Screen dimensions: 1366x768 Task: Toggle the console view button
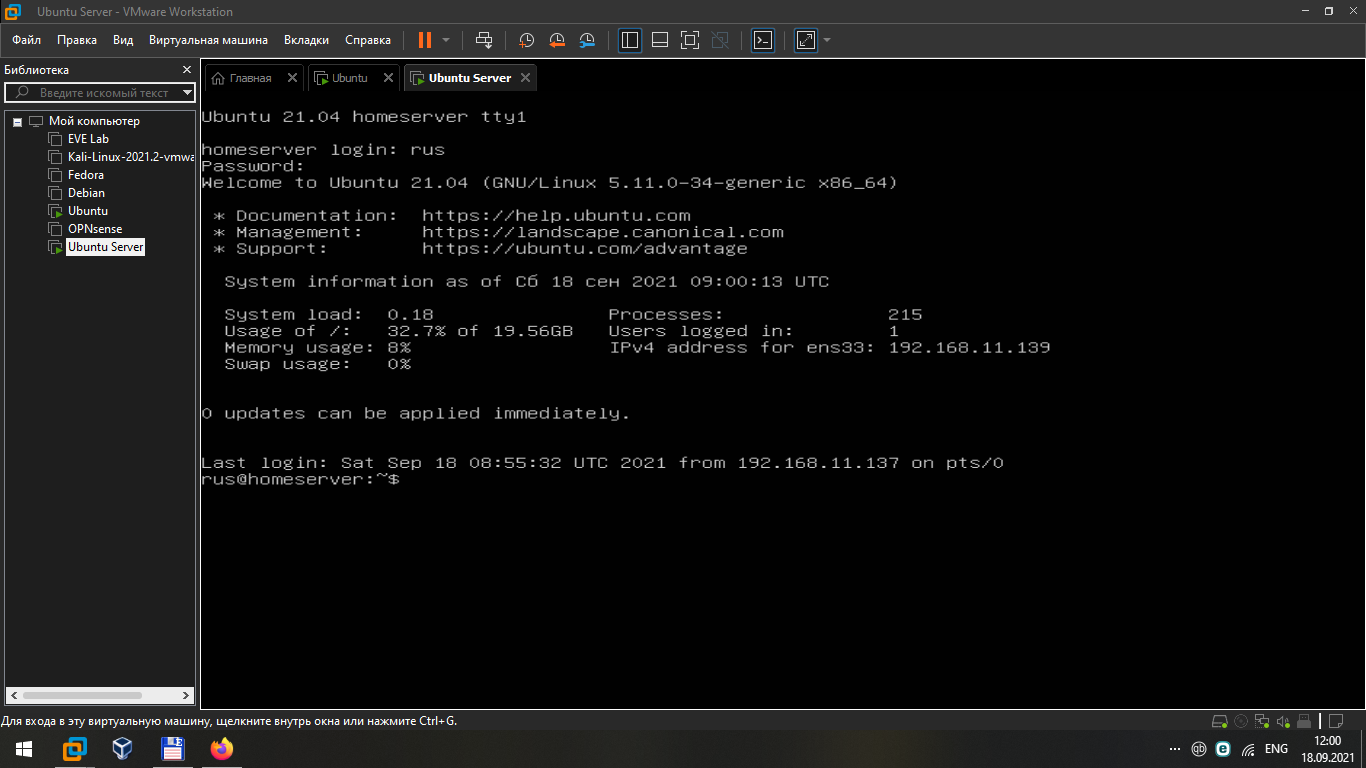tap(763, 40)
